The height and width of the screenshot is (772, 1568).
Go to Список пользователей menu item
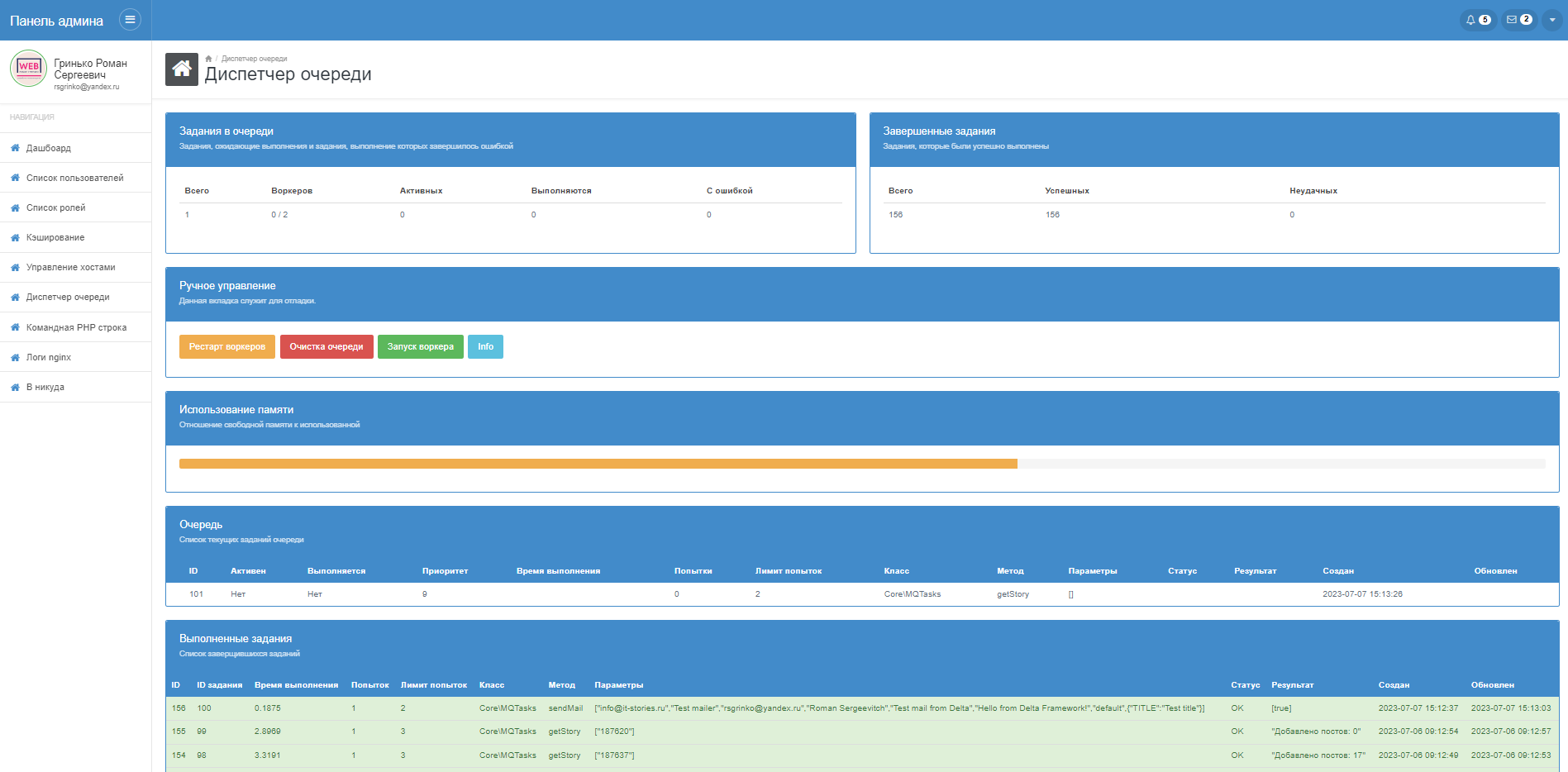point(74,178)
